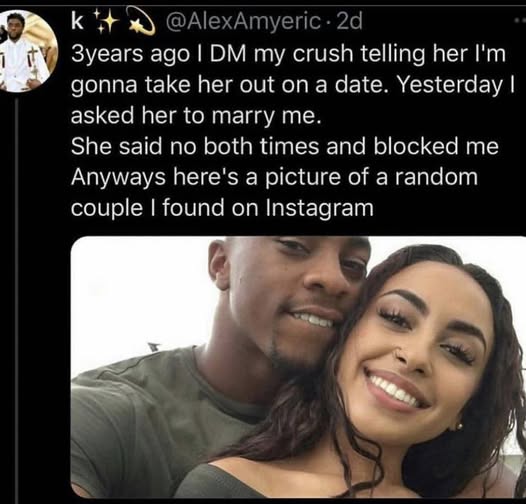Click the "couple I found on" text
This screenshot has width=526, height=504.
[x=165, y=208]
